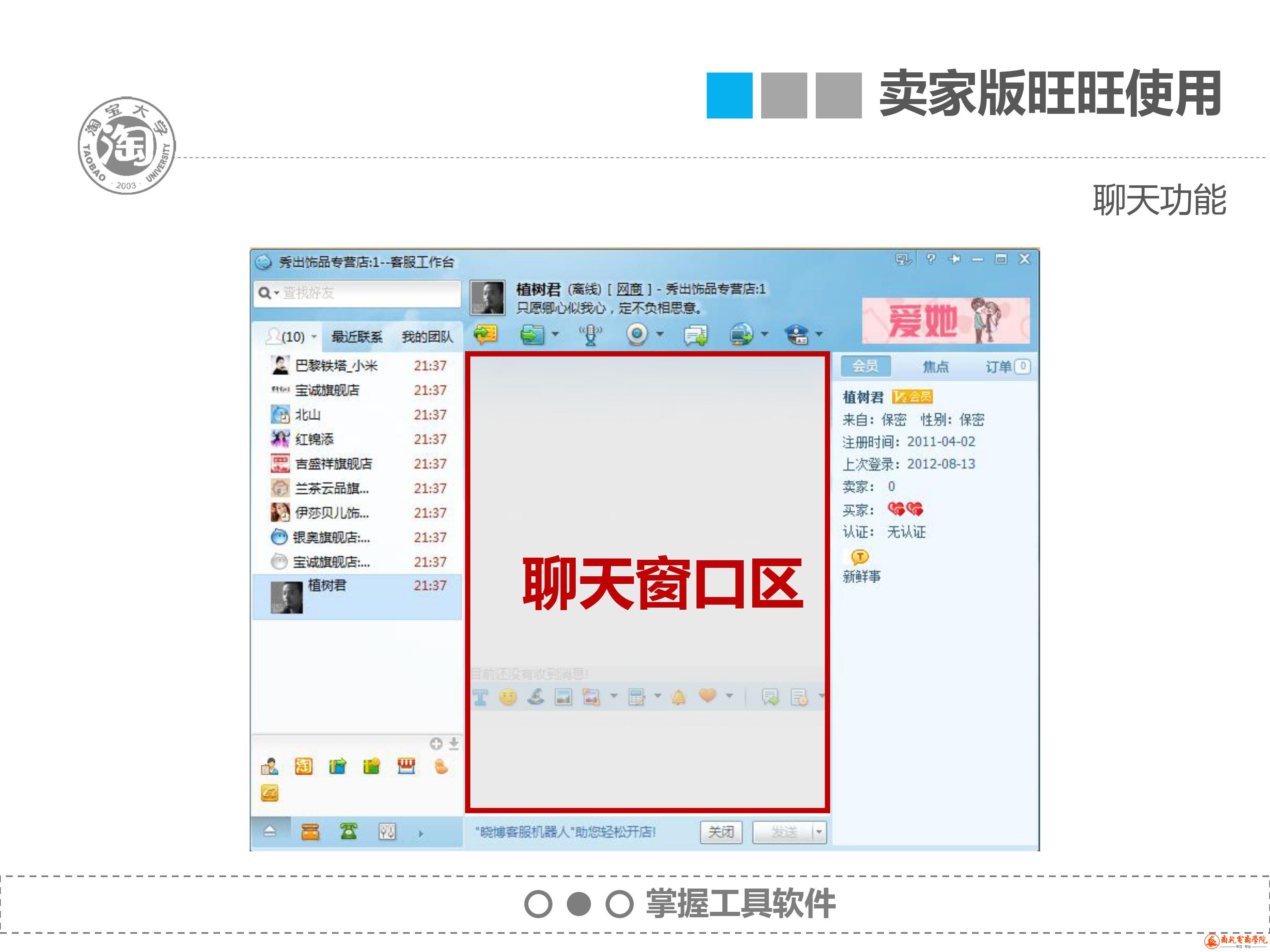Click the green box with smiley plugin icon
The height and width of the screenshot is (952, 1270).
[x=371, y=766]
